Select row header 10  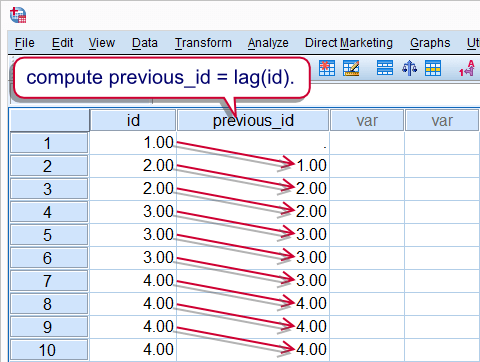click(49, 350)
